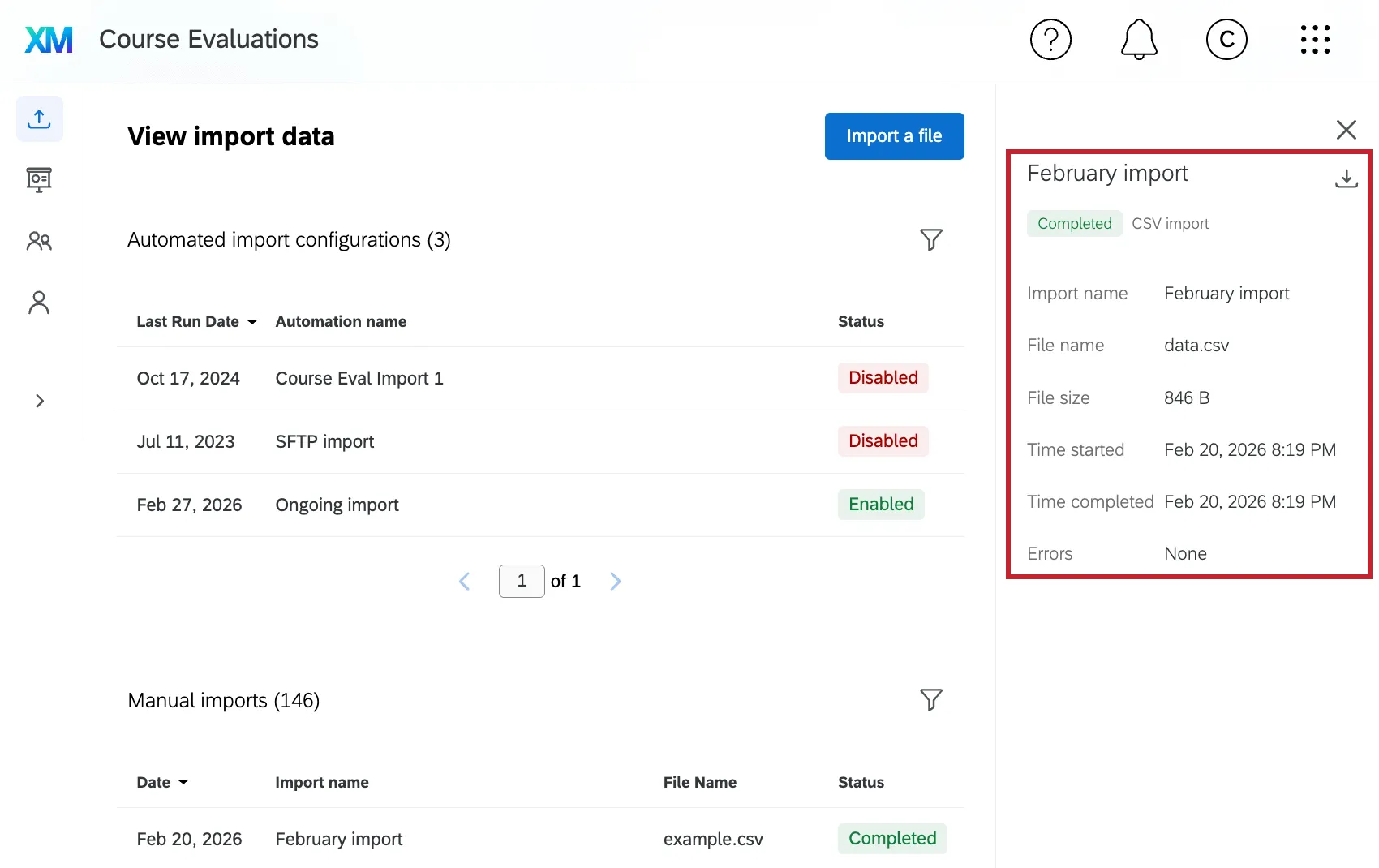Open the user profile icon in sidebar
This screenshot has height=868, width=1379.
tap(38, 302)
